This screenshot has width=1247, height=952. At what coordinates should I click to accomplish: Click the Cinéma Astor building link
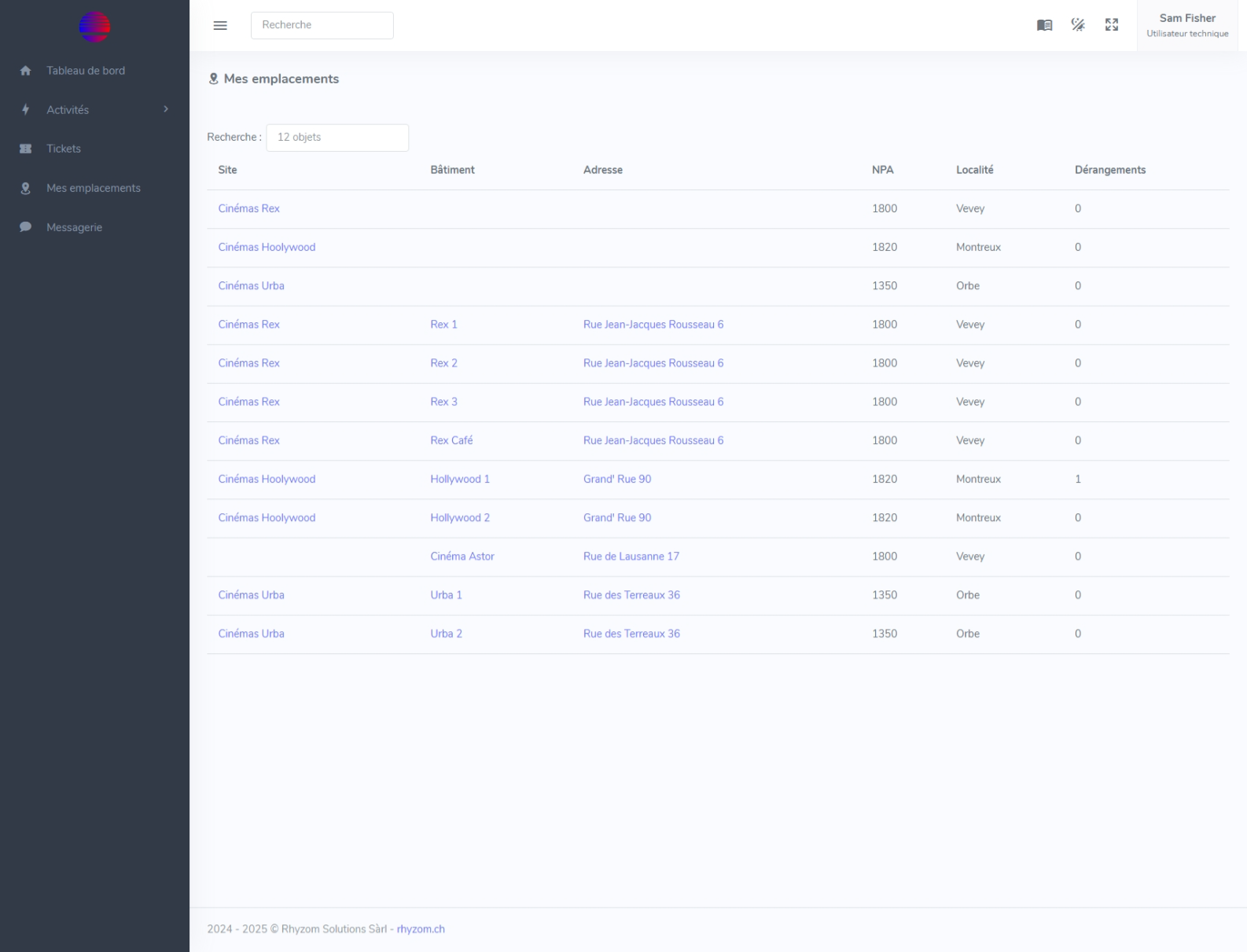462,557
